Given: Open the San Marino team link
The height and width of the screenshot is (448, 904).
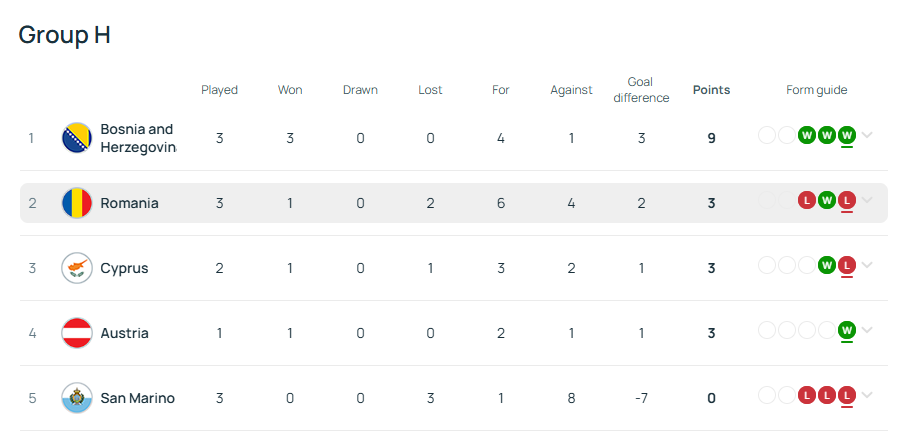Looking at the screenshot, I should [x=137, y=398].
